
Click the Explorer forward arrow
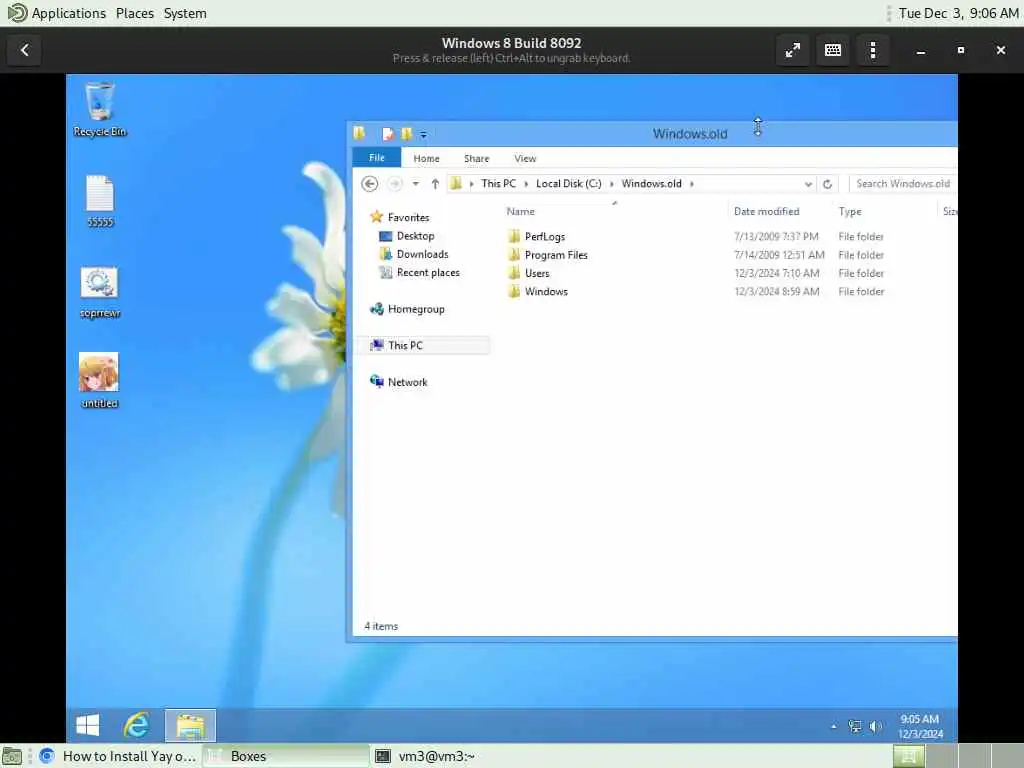point(394,184)
